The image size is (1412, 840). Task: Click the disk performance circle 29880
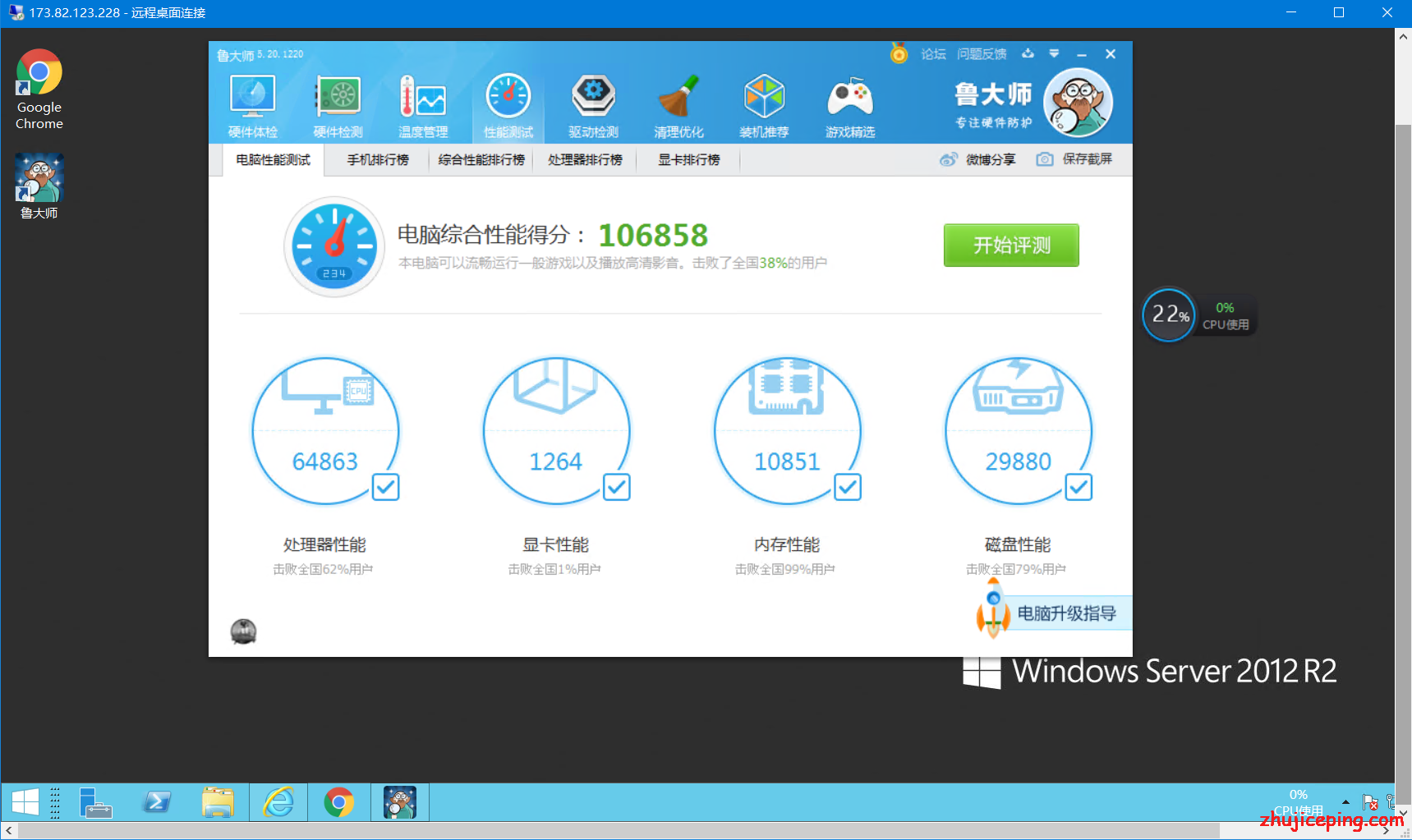(1019, 430)
